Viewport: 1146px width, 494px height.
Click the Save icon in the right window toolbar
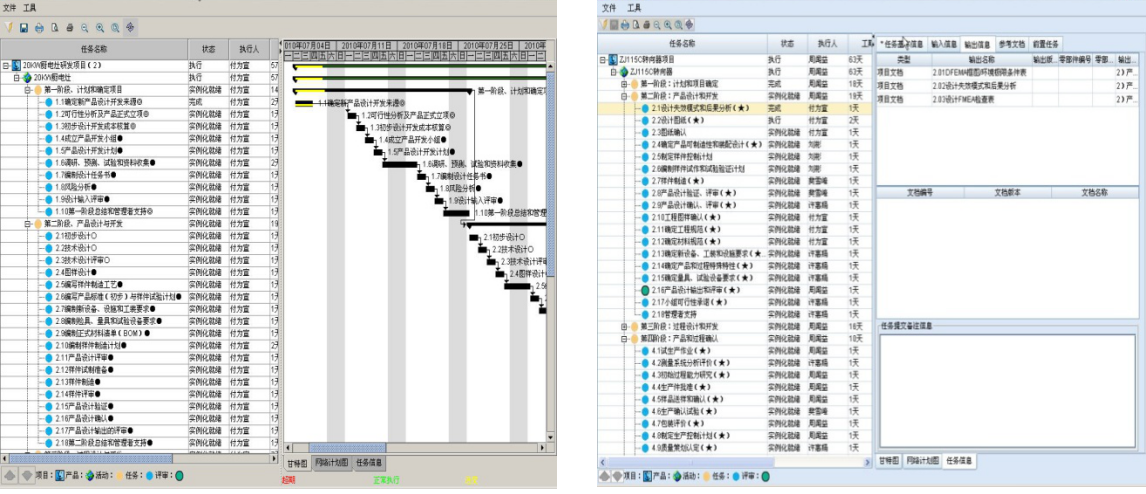615,24
